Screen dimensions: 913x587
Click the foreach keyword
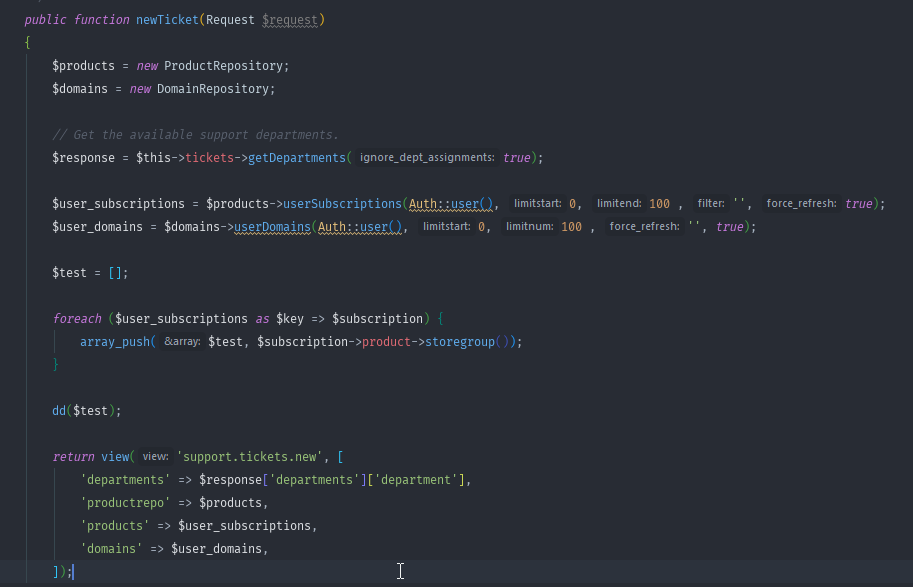click(77, 319)
